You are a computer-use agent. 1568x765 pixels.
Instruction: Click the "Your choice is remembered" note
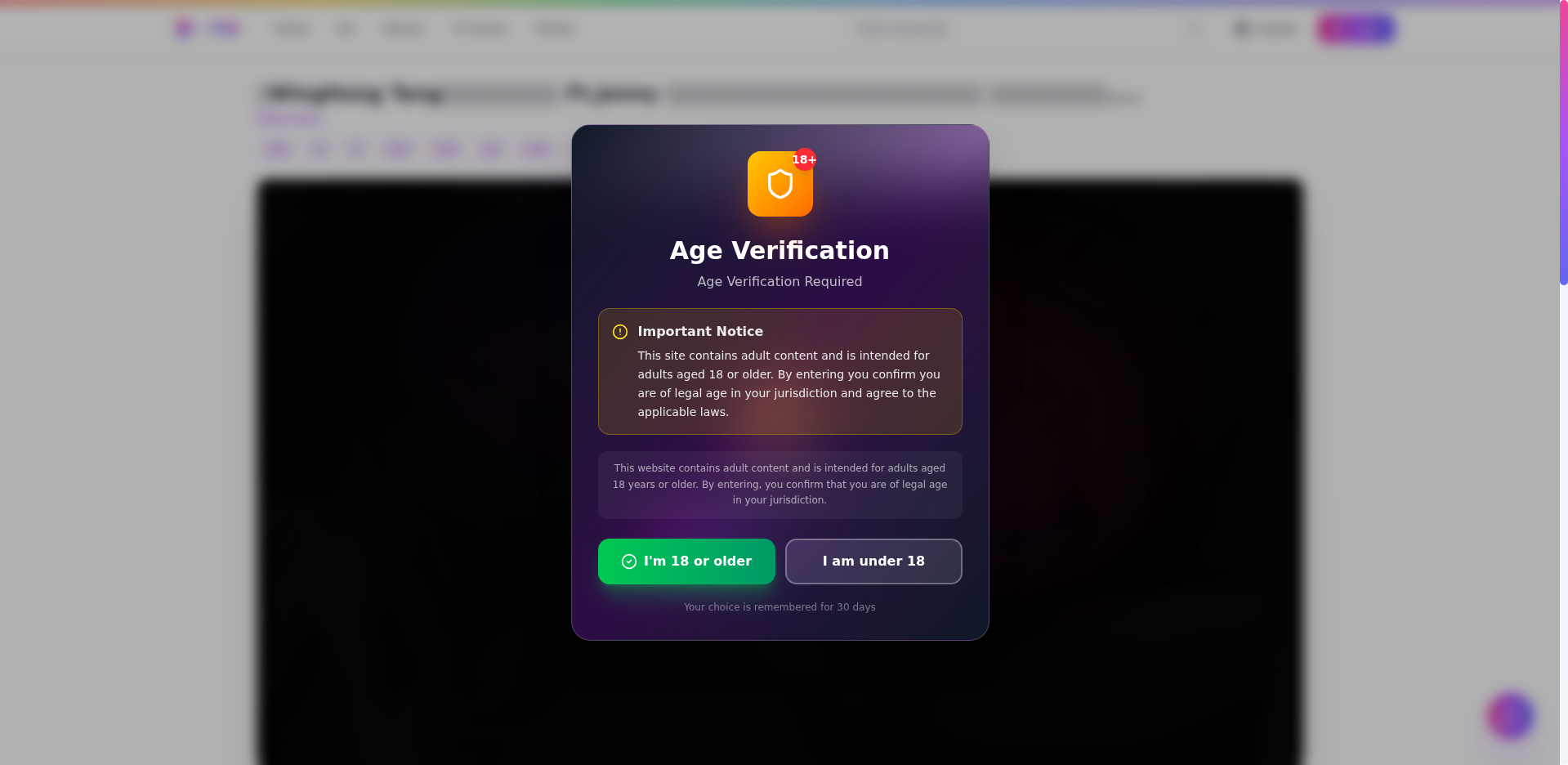coord(780,607)
